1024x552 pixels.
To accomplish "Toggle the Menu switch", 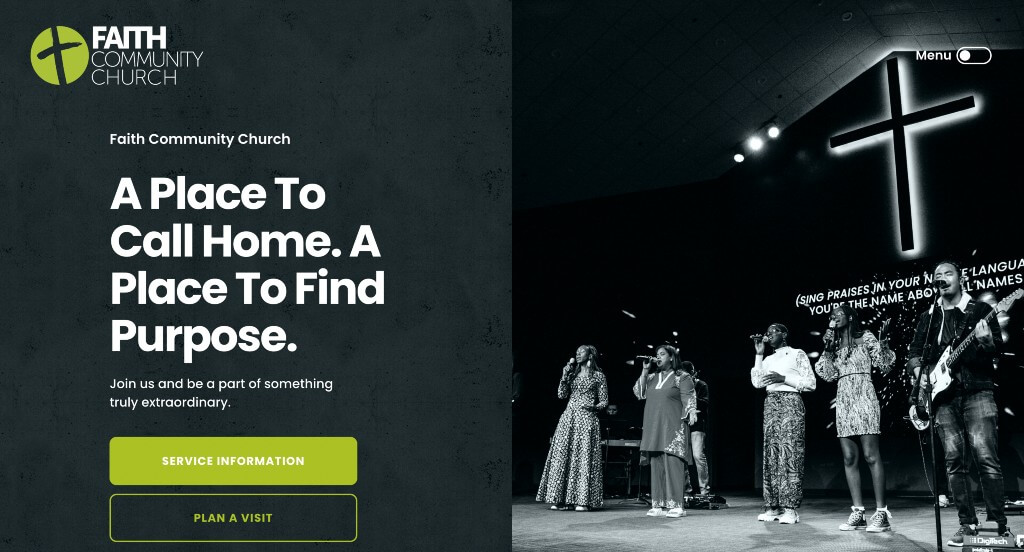I will click(974, 56).
